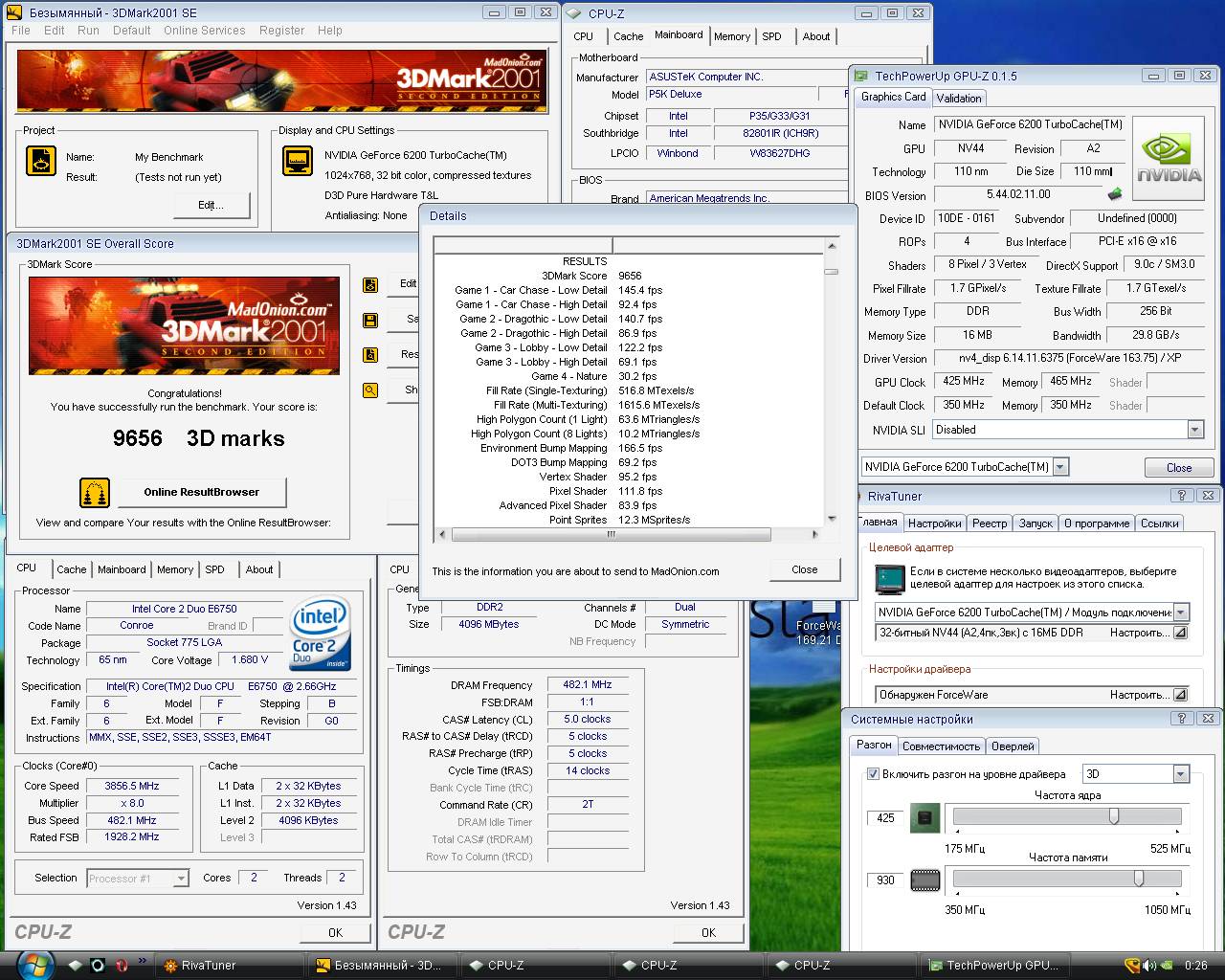Click the Частота ядра core clock slider handle

point(1114,816)
